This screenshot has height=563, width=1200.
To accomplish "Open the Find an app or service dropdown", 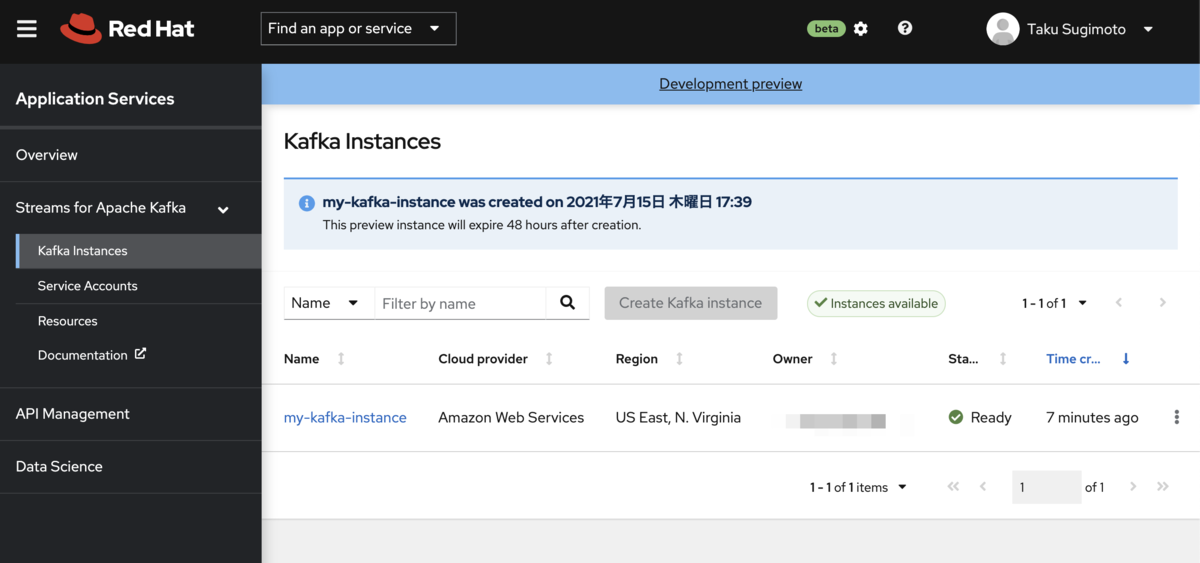I will point(358,29).
